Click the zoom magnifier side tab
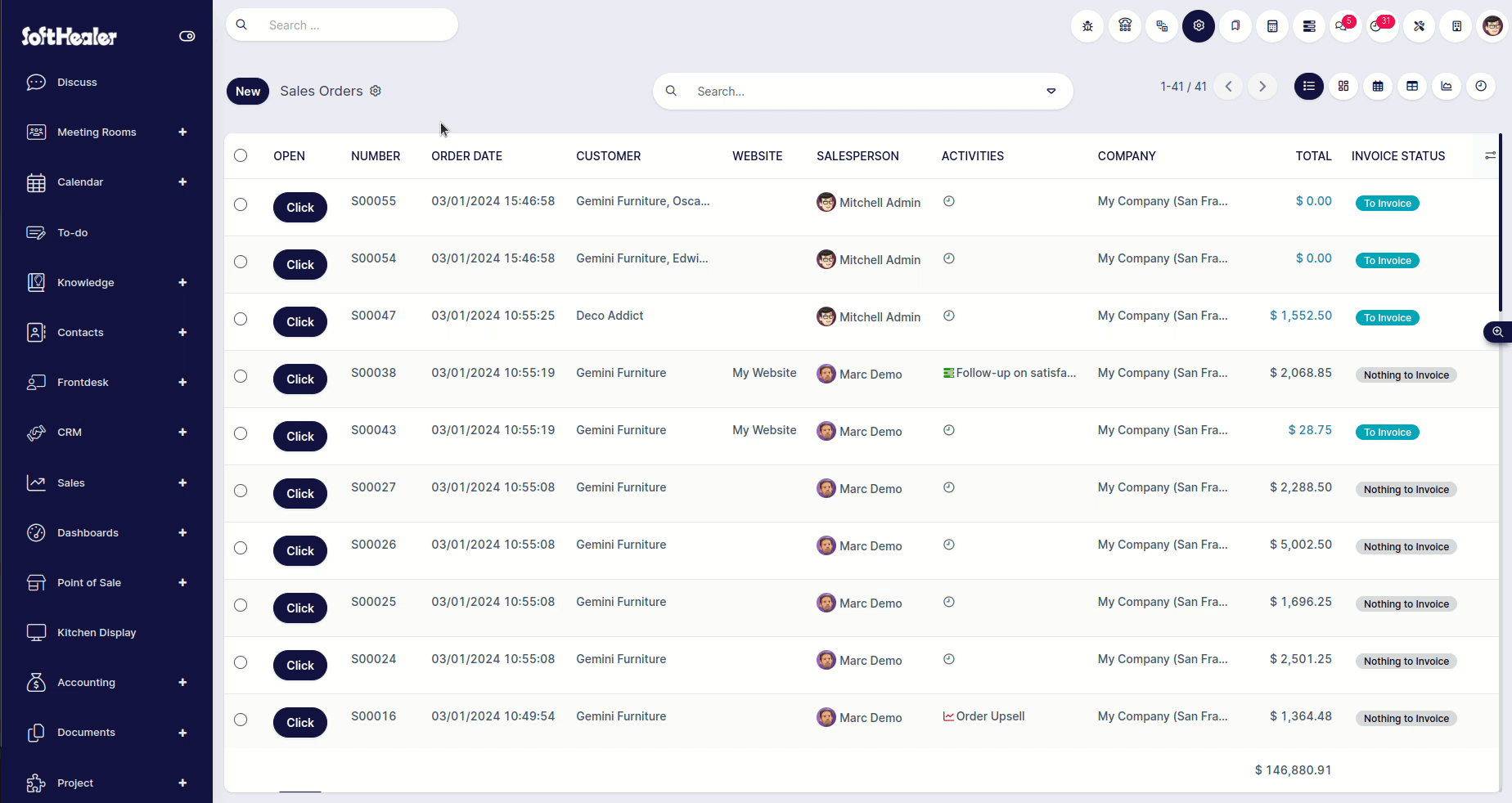Screen dimensions: 1512x803 click(x=1497, y=332)
